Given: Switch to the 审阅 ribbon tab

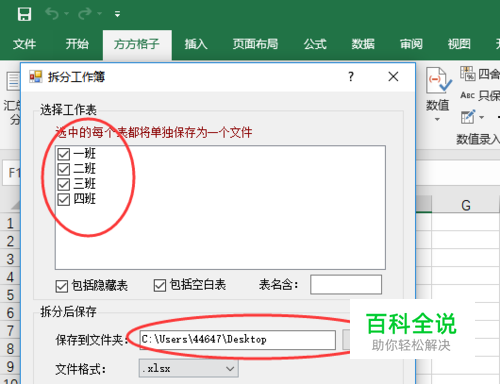Looking at the screenshot, I should coord(411,44).
